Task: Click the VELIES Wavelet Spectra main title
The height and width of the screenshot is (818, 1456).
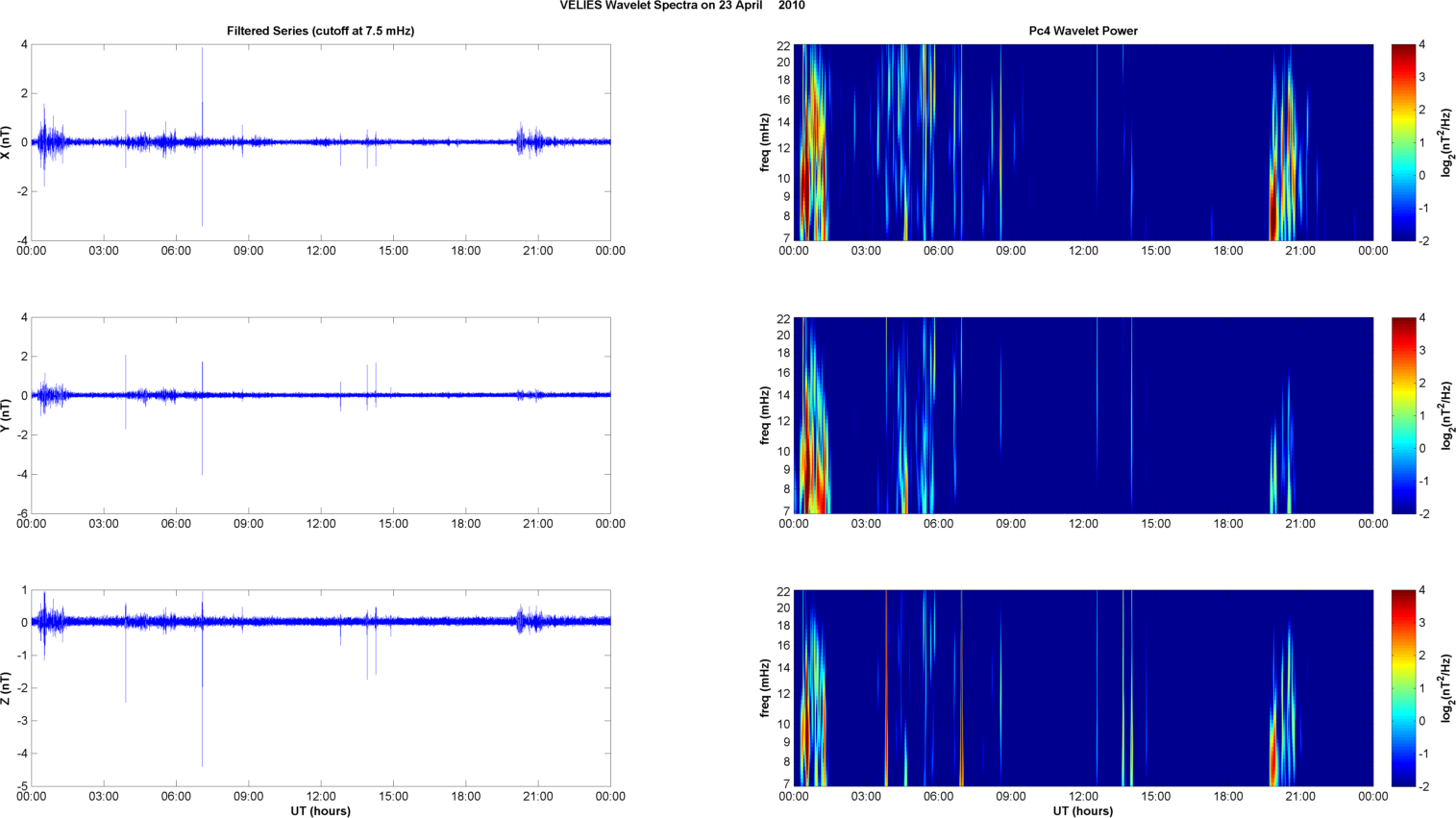Action: click(682, 6)
